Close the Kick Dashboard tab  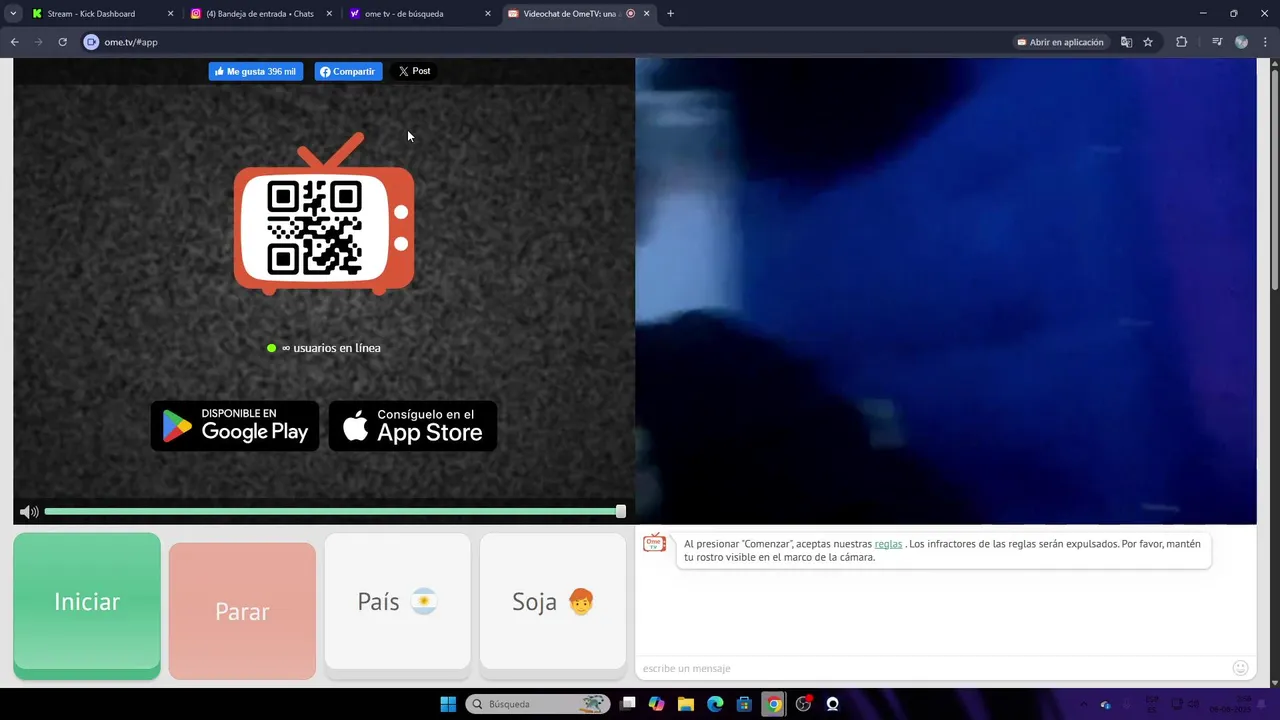click(170, 14)
